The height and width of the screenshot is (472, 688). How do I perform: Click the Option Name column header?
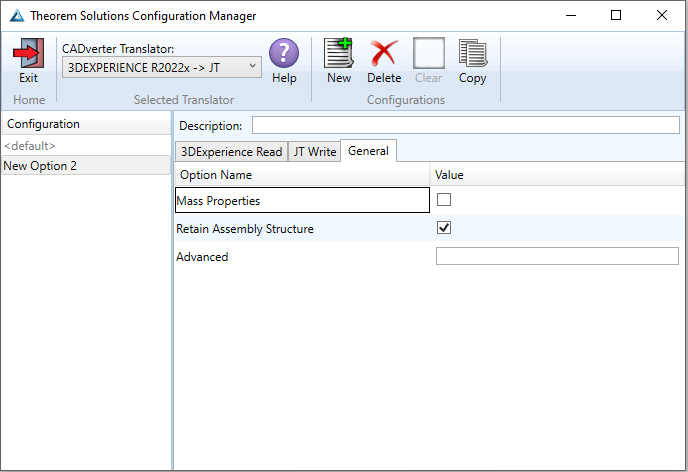pyautogui.click(x=302, y=175)
